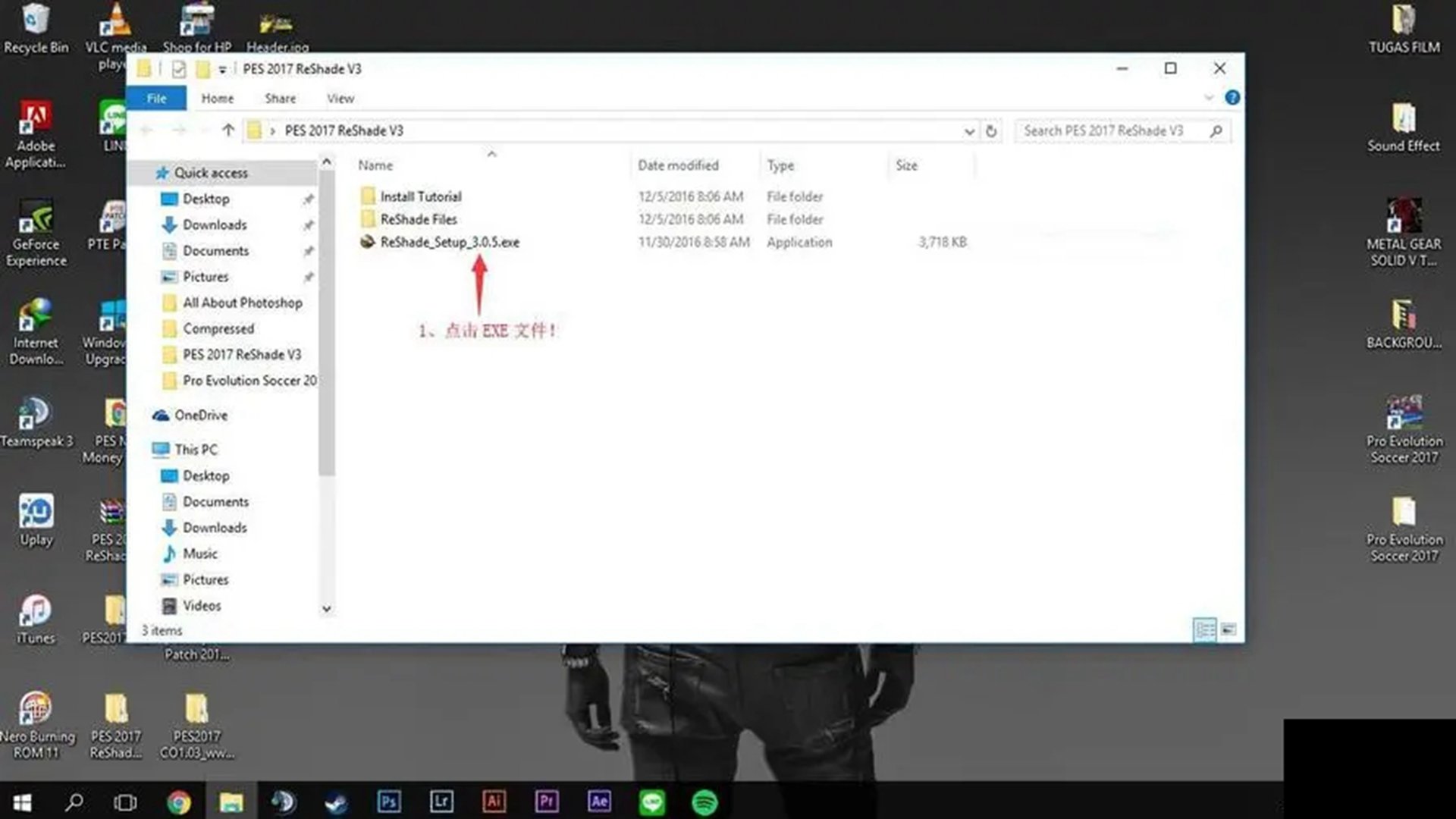Open the Install Tutorial folder

420,196
